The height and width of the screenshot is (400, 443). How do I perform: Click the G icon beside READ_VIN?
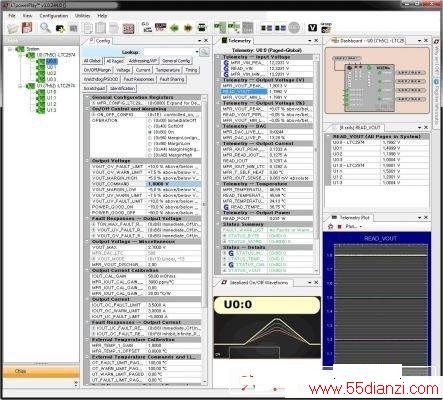226,68
